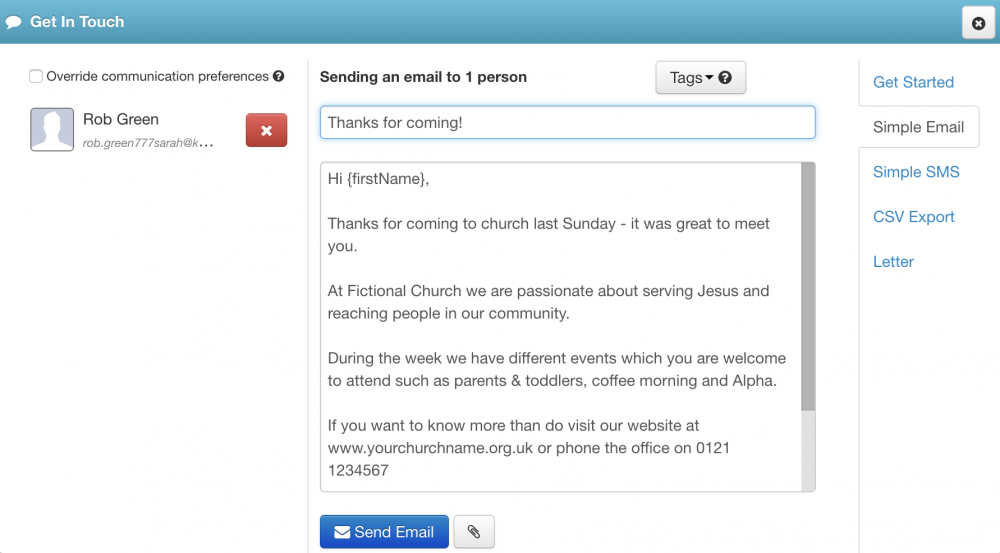This screenshot has width=1000, height=553.
Task: Click the paperclip attachment icon
Action: tap(473, 531)
